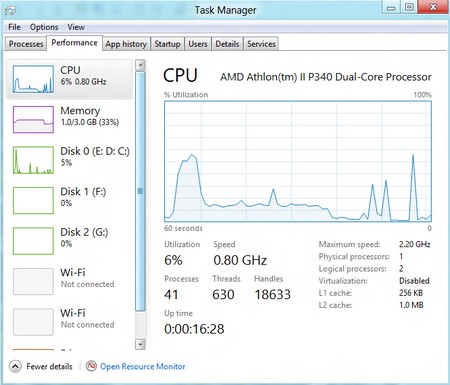Open the Memory usage graph thumbnail

[x=33, y=119]
